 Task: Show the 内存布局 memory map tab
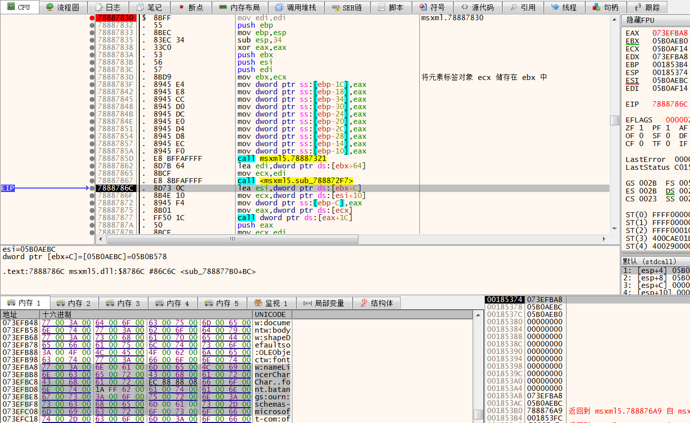[x=240, y=7]
